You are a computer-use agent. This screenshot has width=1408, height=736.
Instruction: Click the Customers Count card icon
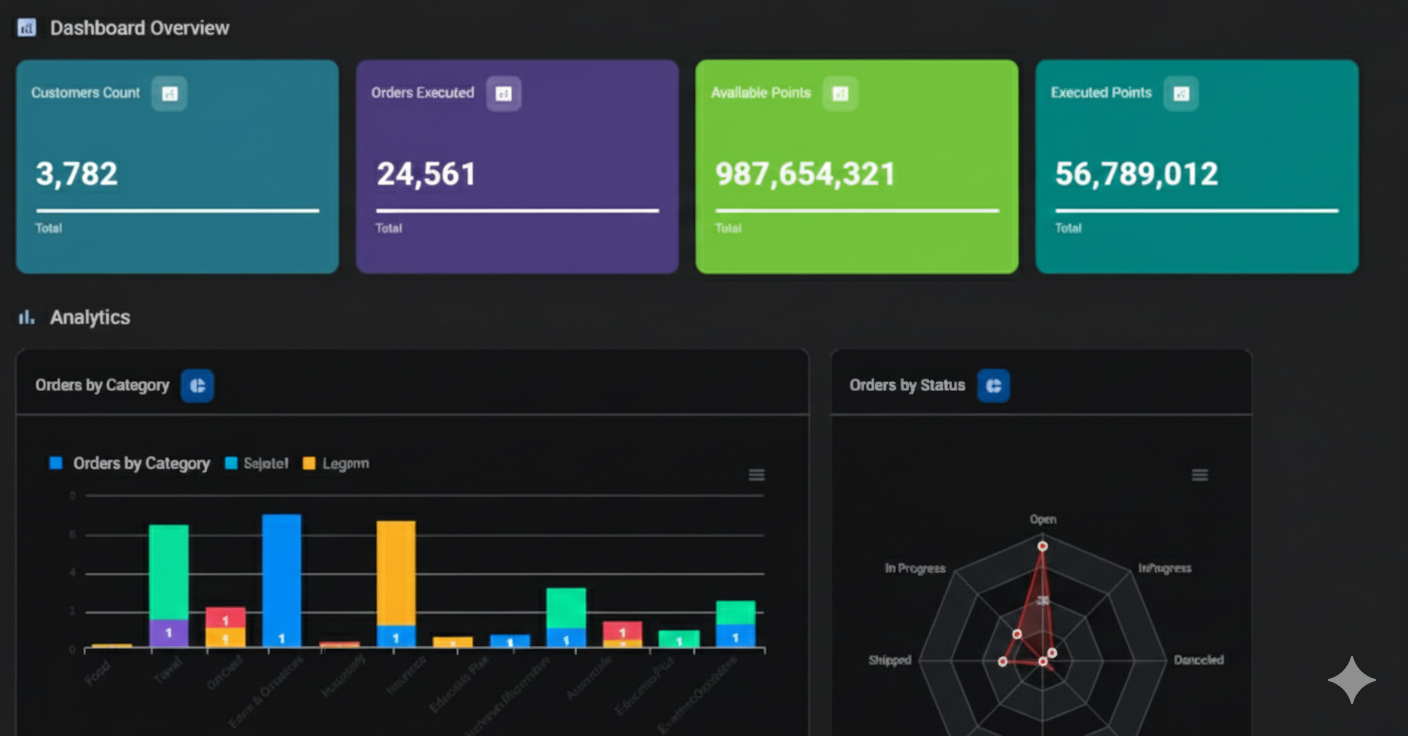point(169,93)
